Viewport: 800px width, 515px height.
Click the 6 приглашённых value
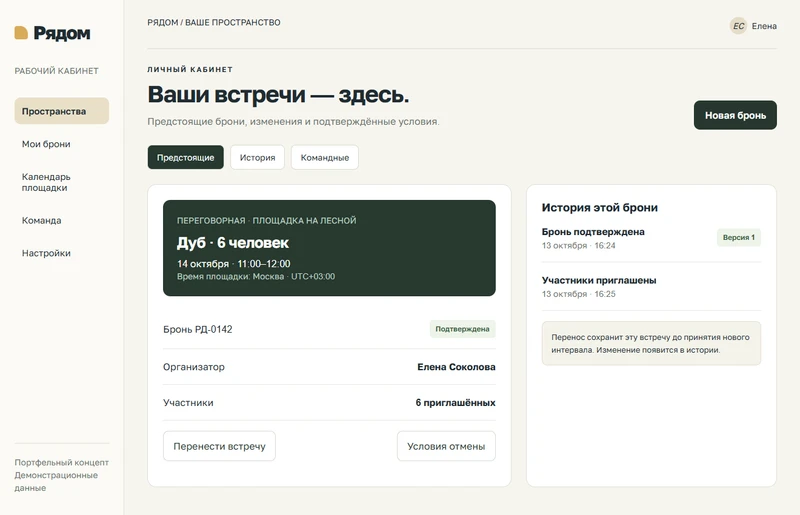click(x=455, y=403)
